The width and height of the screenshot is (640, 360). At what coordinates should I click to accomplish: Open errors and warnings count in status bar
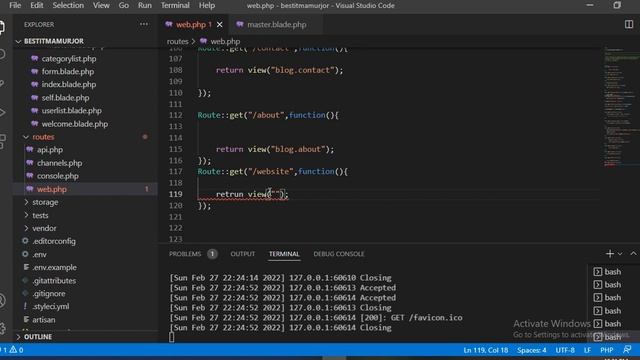pos(12,350)
